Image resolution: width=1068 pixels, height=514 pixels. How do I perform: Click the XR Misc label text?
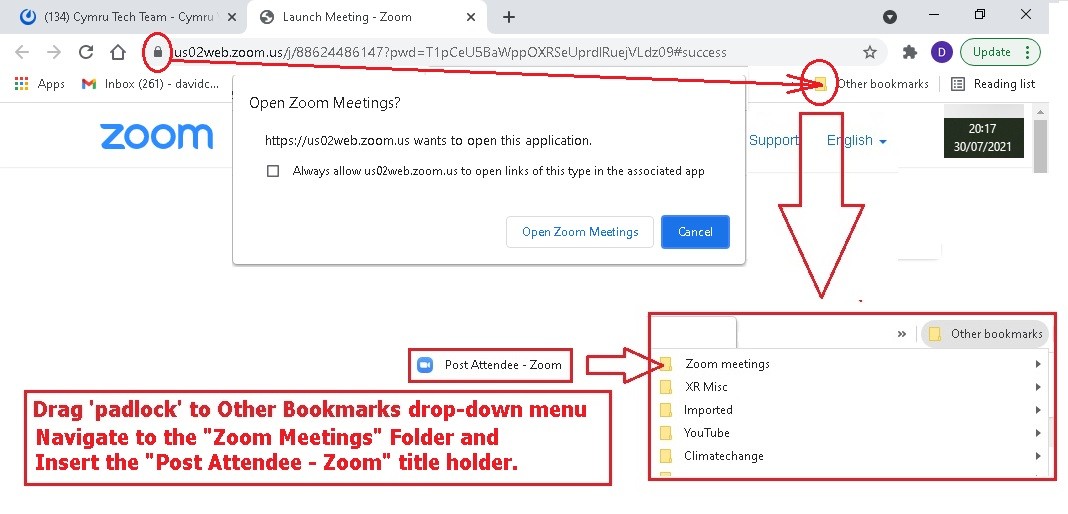706,387
